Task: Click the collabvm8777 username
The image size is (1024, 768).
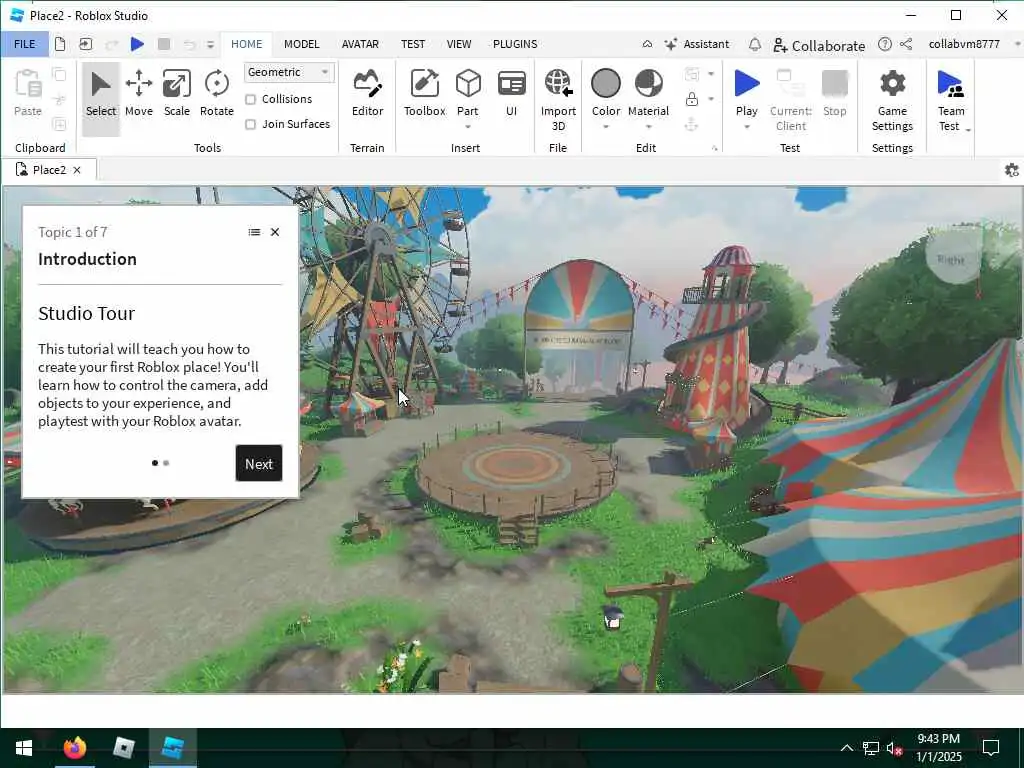Action: click(x=964, y=44)
